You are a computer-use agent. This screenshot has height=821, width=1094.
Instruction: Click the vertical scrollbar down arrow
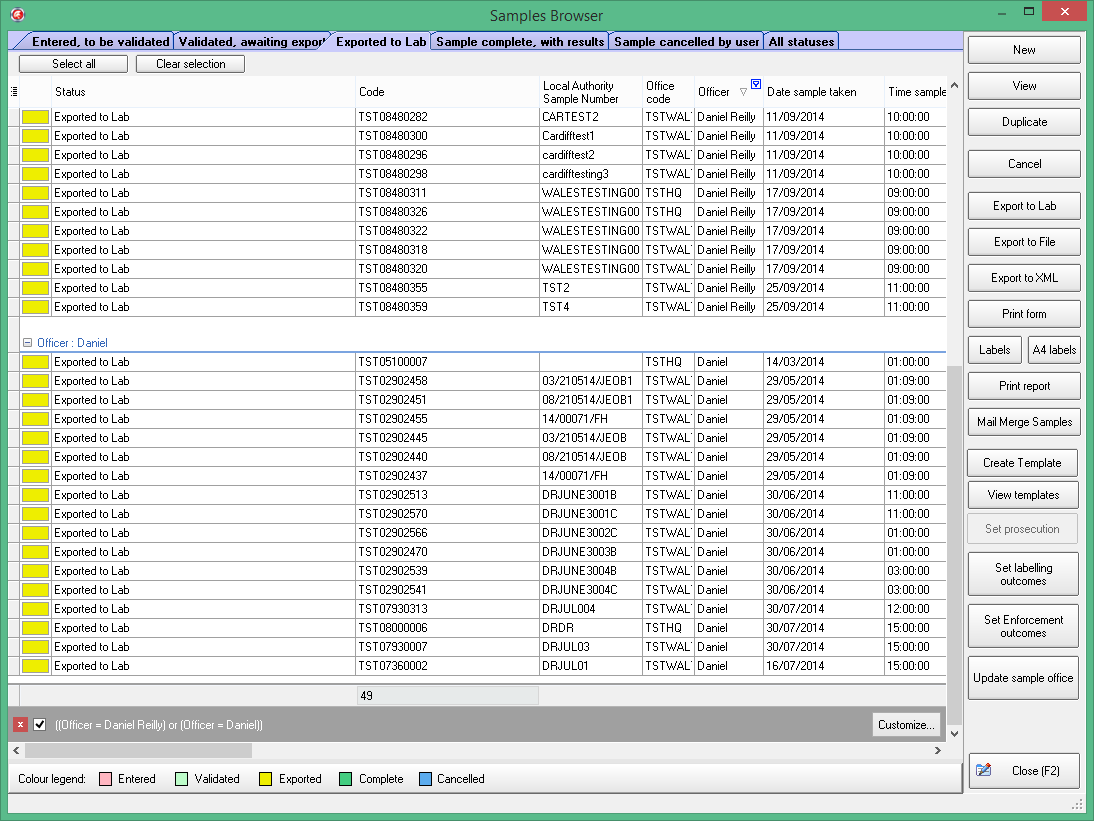(x=954, y=734)
